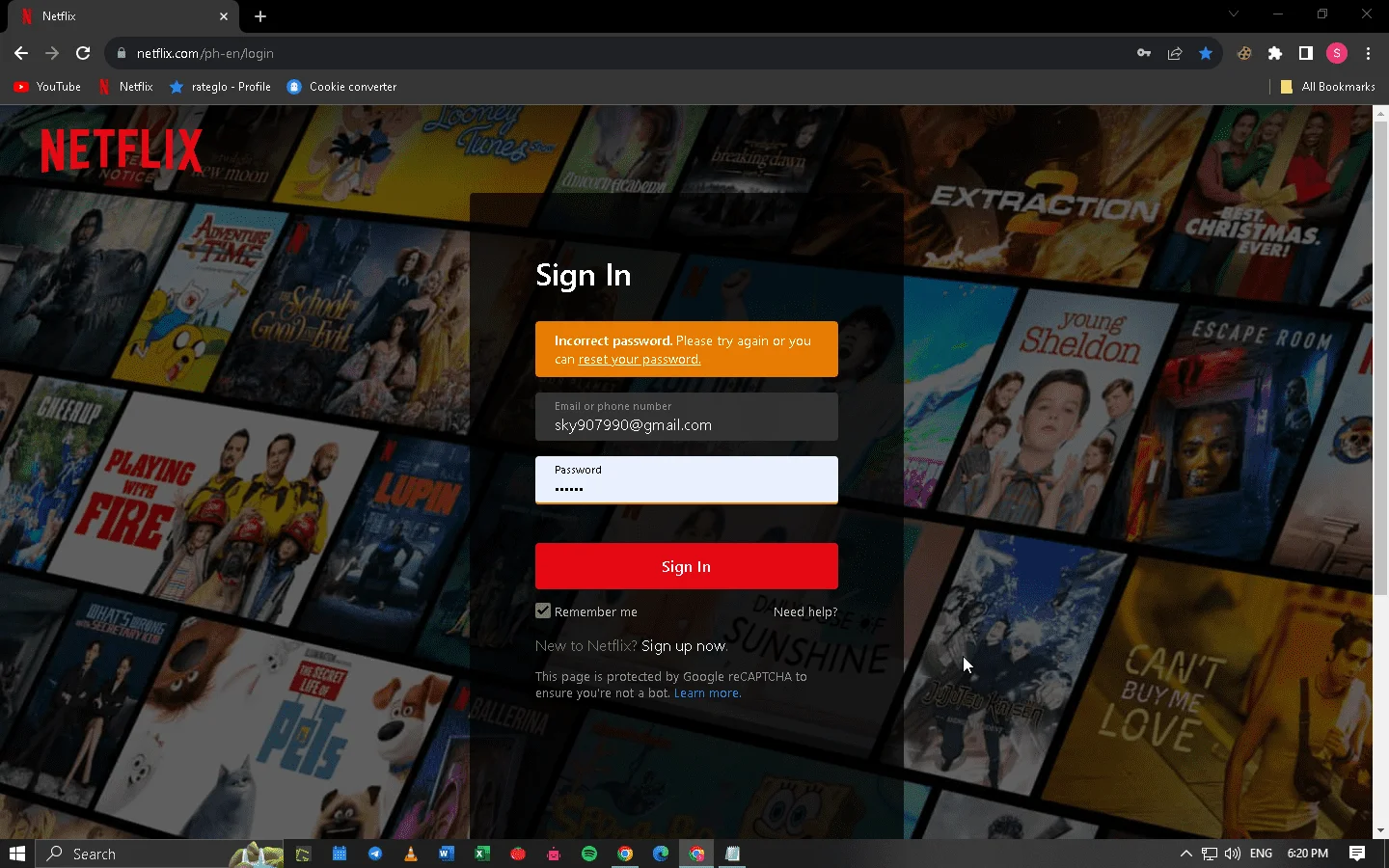Image resolution: width=1389 pixels, height=868 pixels.
Task: Open Telegram from the taskbar
Action: tap(375, 854)
